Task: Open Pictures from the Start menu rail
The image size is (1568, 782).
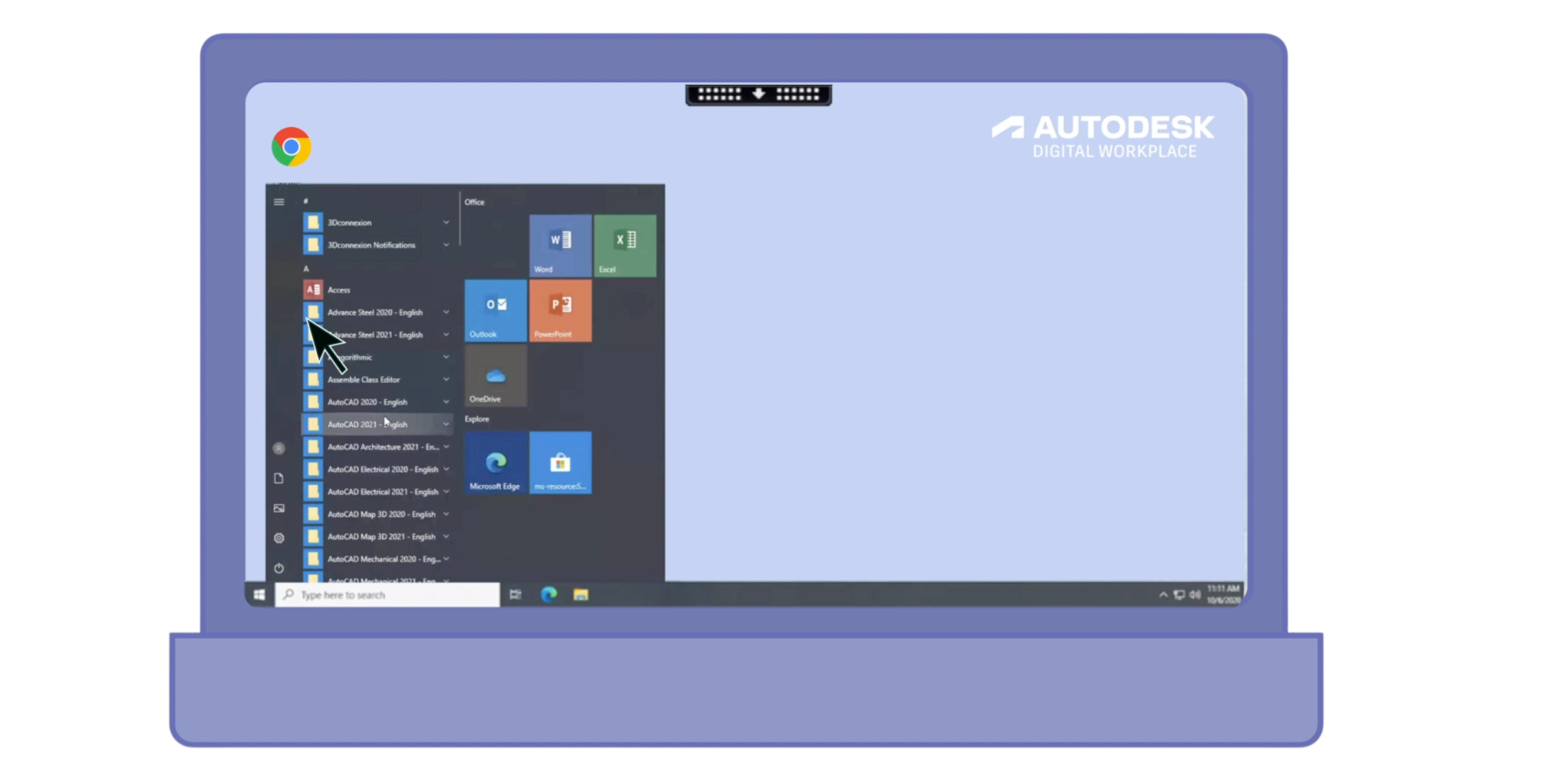Action: (x=279, y=509)
